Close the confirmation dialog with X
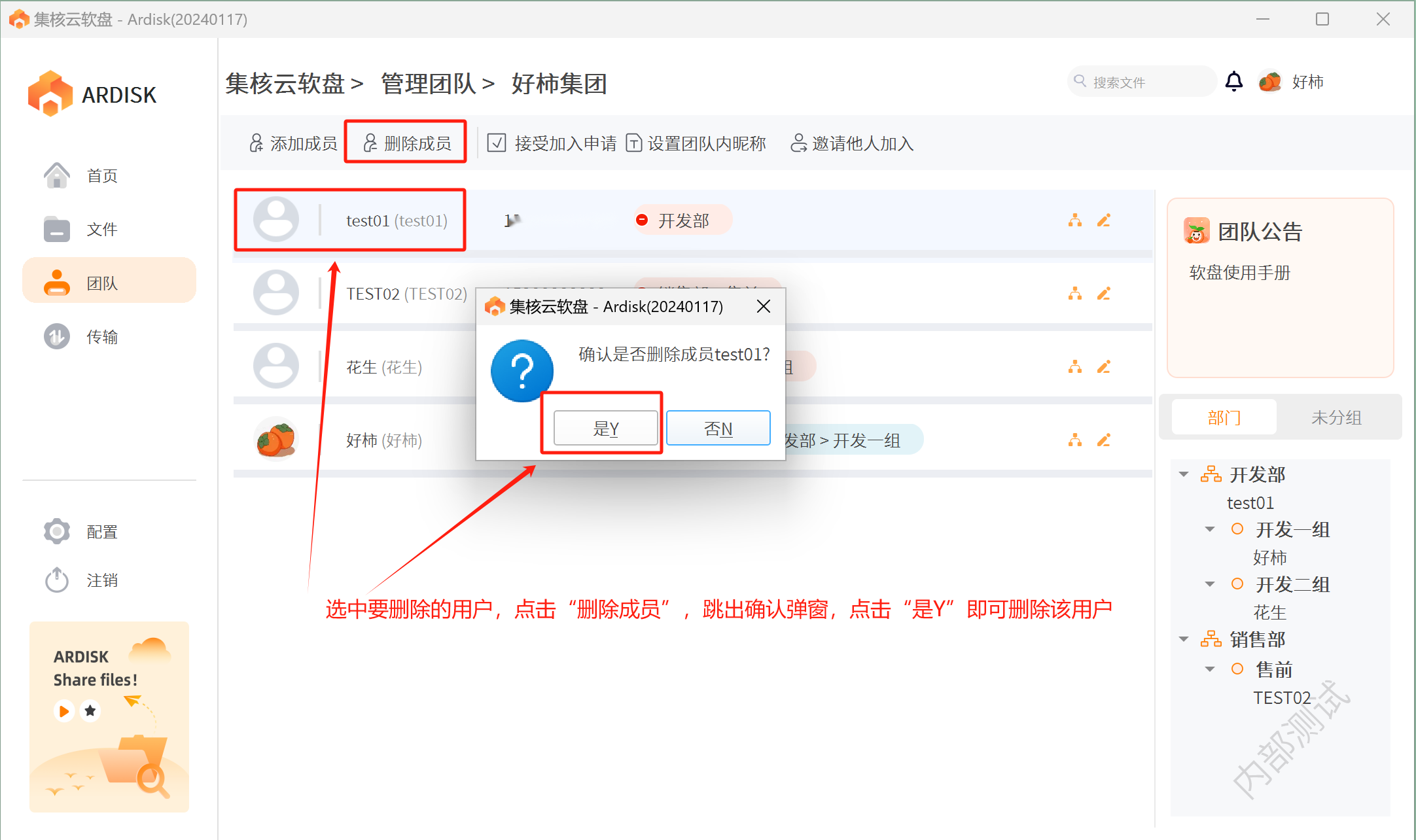This screenshot has height=840, width=1416. pyautogui.click(x=763, y=306)
